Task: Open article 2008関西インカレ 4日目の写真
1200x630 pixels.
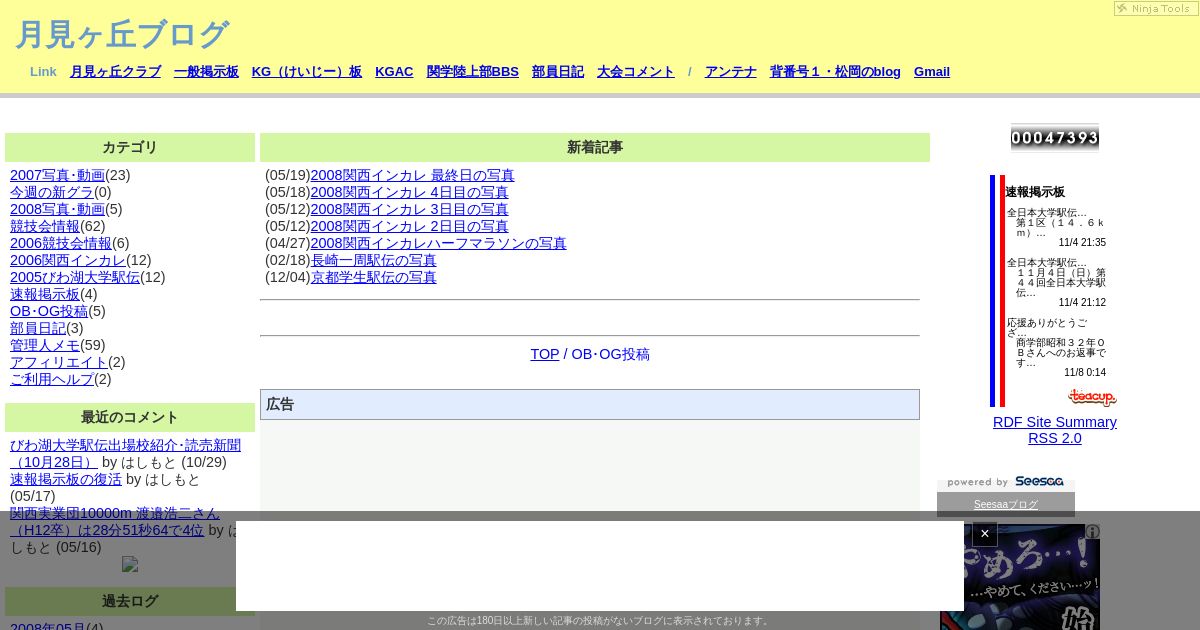Action: coord(409,192)
